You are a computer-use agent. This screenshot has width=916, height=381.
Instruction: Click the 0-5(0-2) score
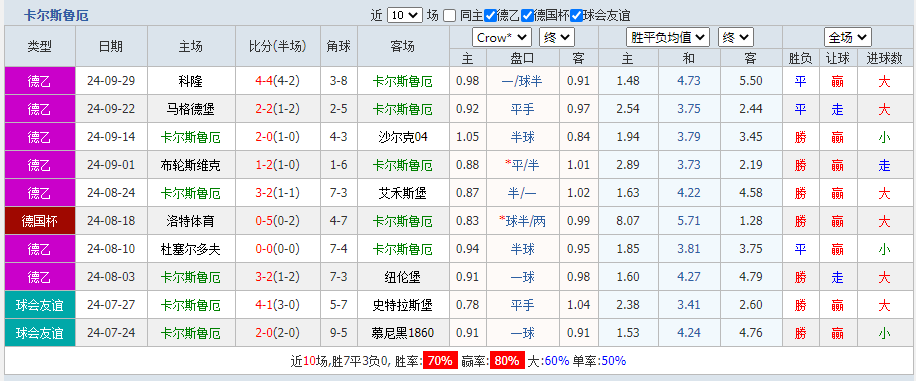pyautogui.click(x=277, y=221)
